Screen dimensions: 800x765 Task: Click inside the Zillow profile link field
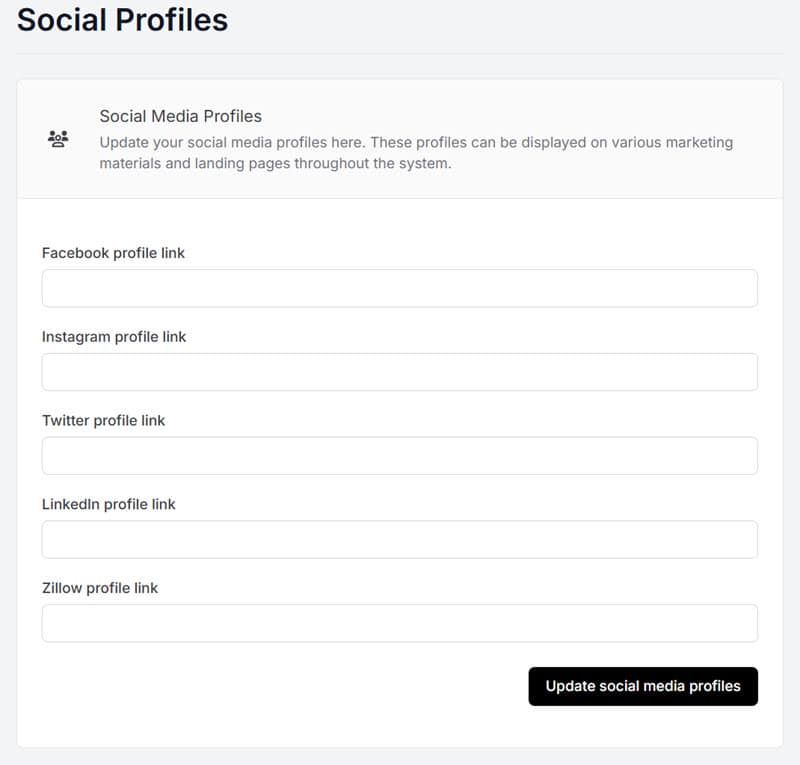click(x=400, y=622)
